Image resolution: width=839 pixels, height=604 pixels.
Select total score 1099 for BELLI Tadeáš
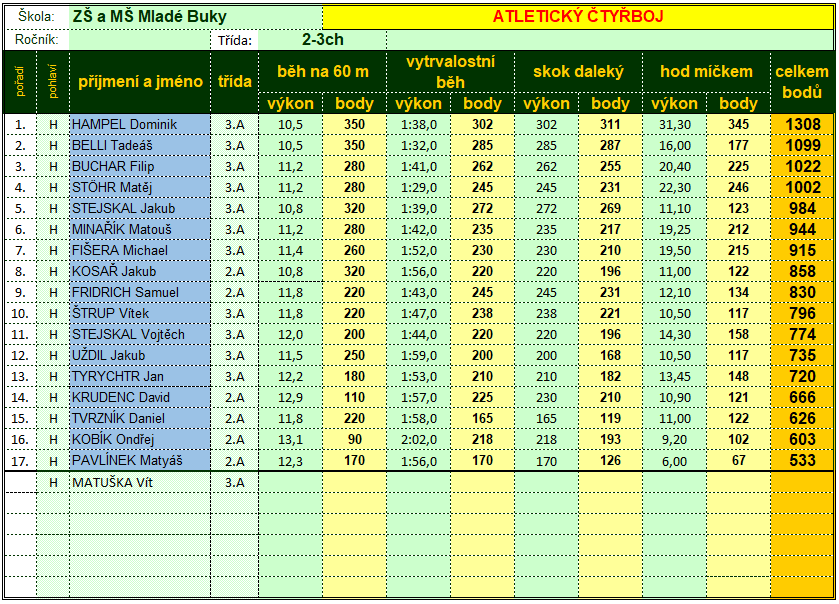point(802,146)
